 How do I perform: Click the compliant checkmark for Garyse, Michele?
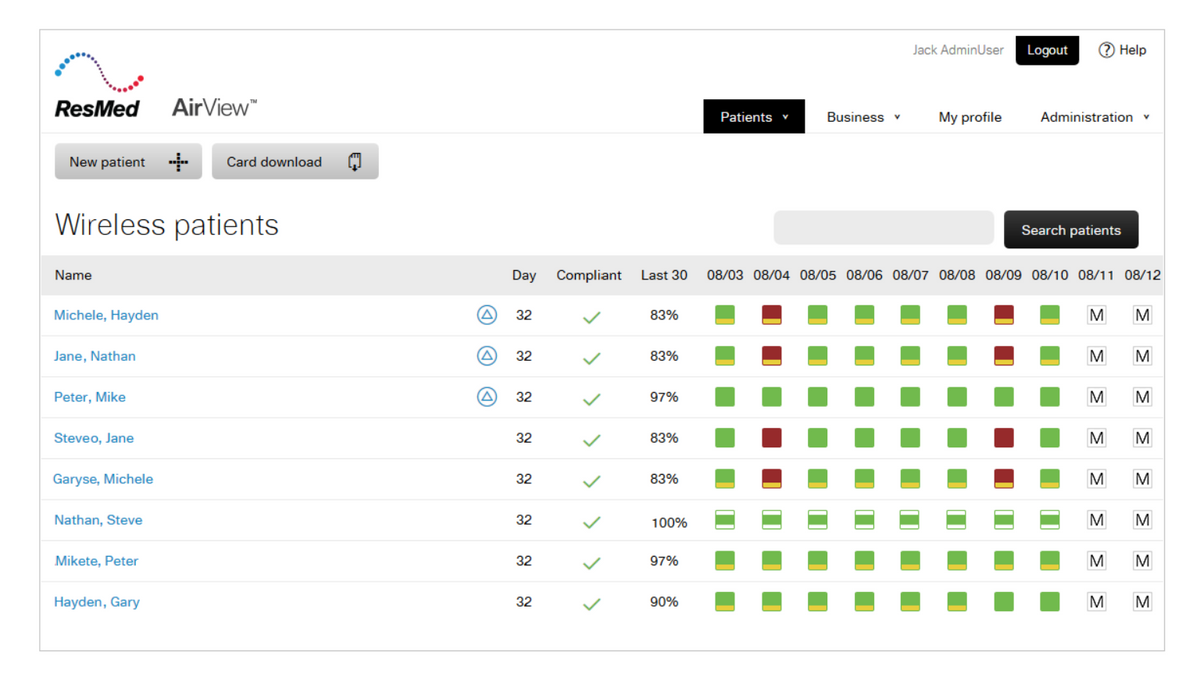click(591, 481)
